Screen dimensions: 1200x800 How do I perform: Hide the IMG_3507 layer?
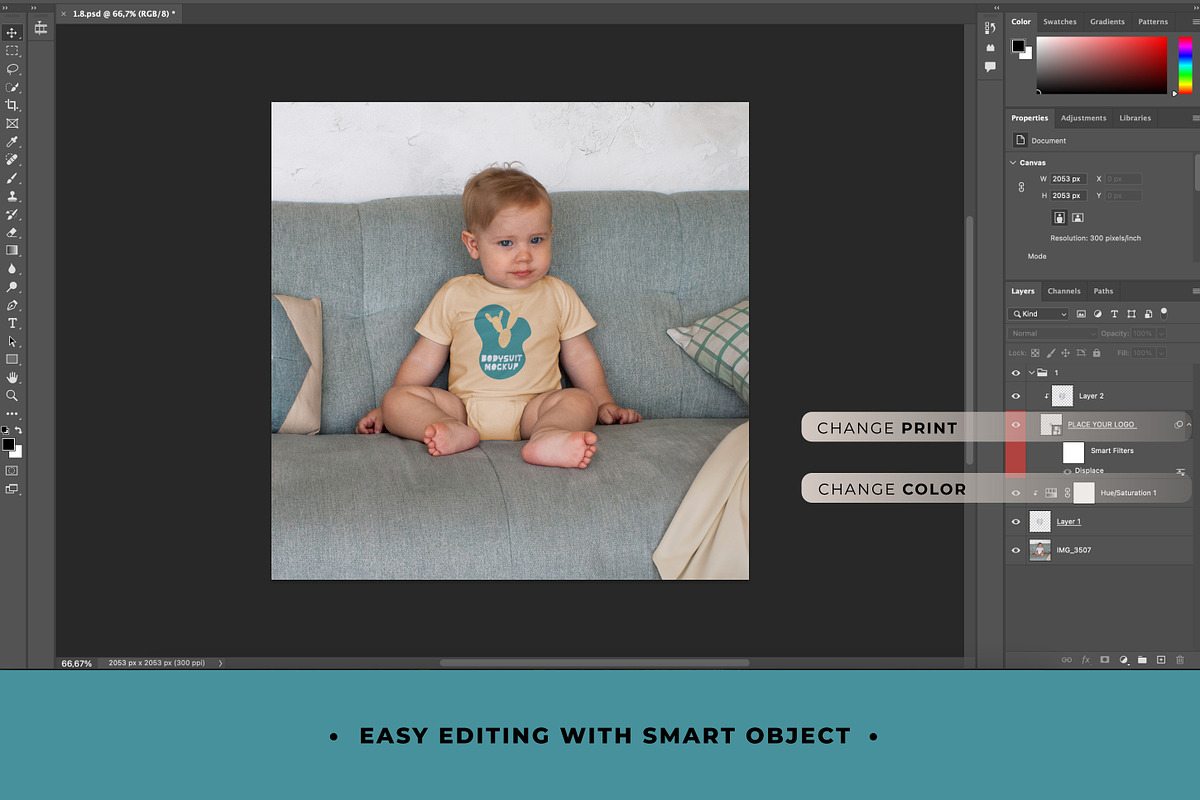pyautogui.click(x=1016, y=550)
